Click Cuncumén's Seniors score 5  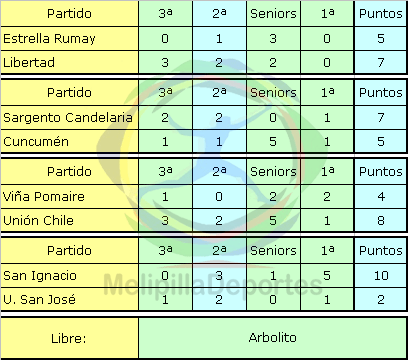click(273, 142)
